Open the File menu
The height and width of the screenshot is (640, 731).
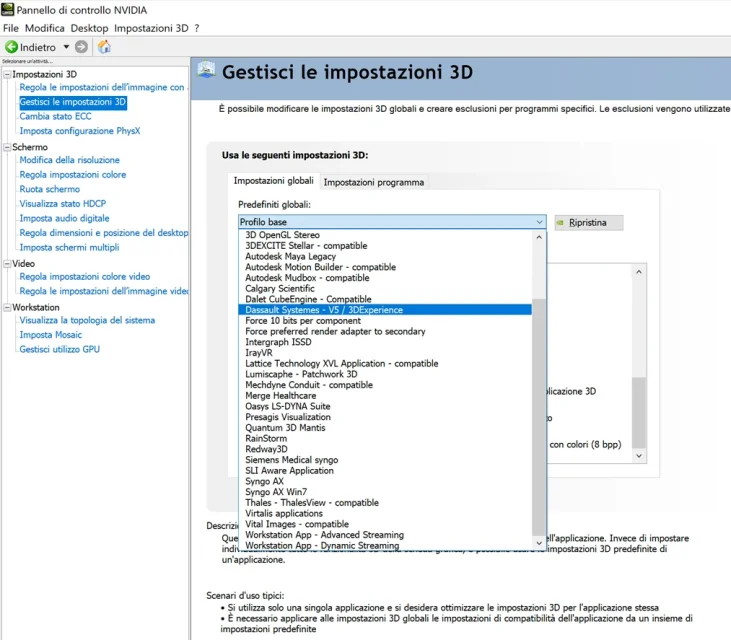pos(11,28)
